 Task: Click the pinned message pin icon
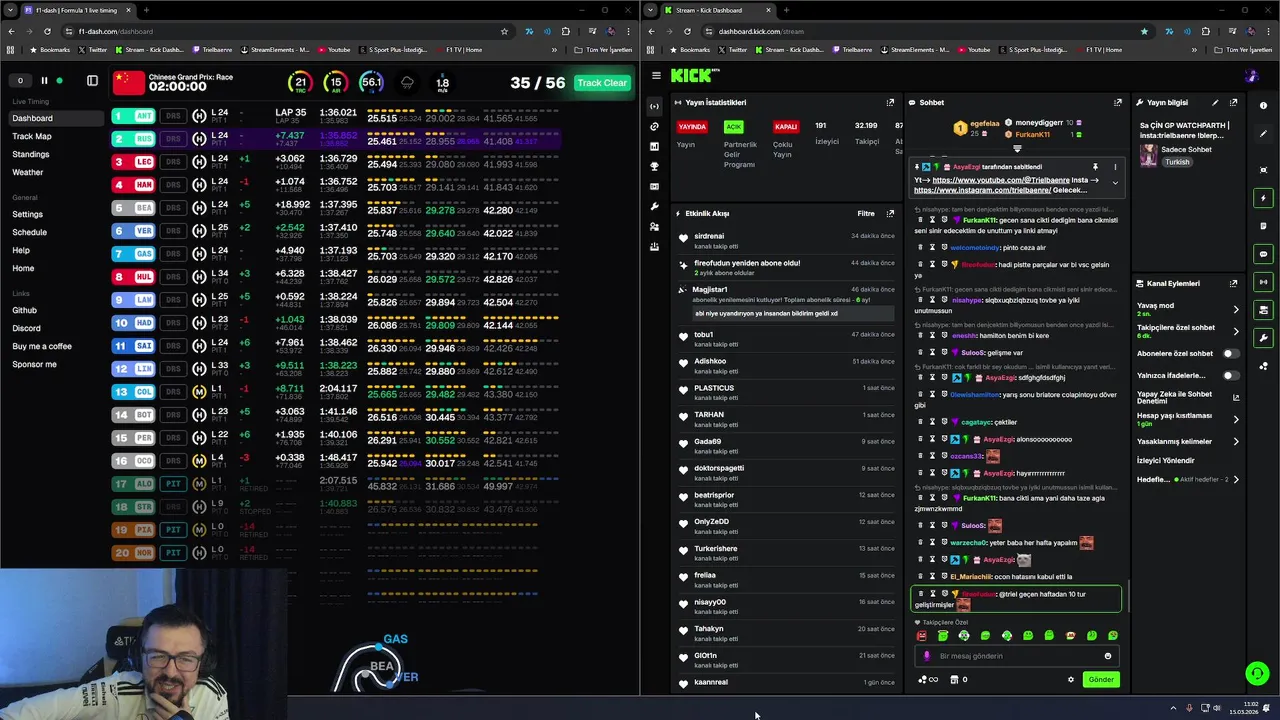(1095, 167)
